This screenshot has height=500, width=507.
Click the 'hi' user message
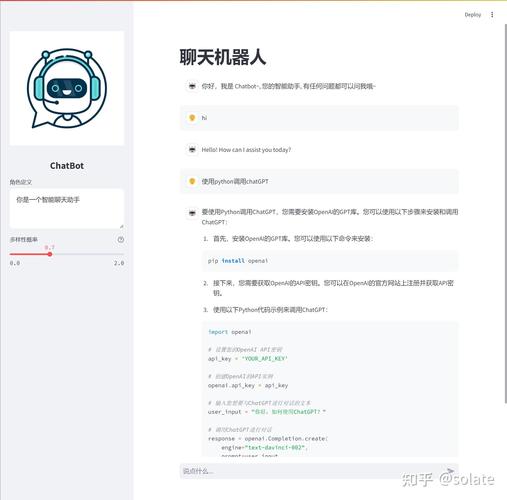tap(204, 118)
